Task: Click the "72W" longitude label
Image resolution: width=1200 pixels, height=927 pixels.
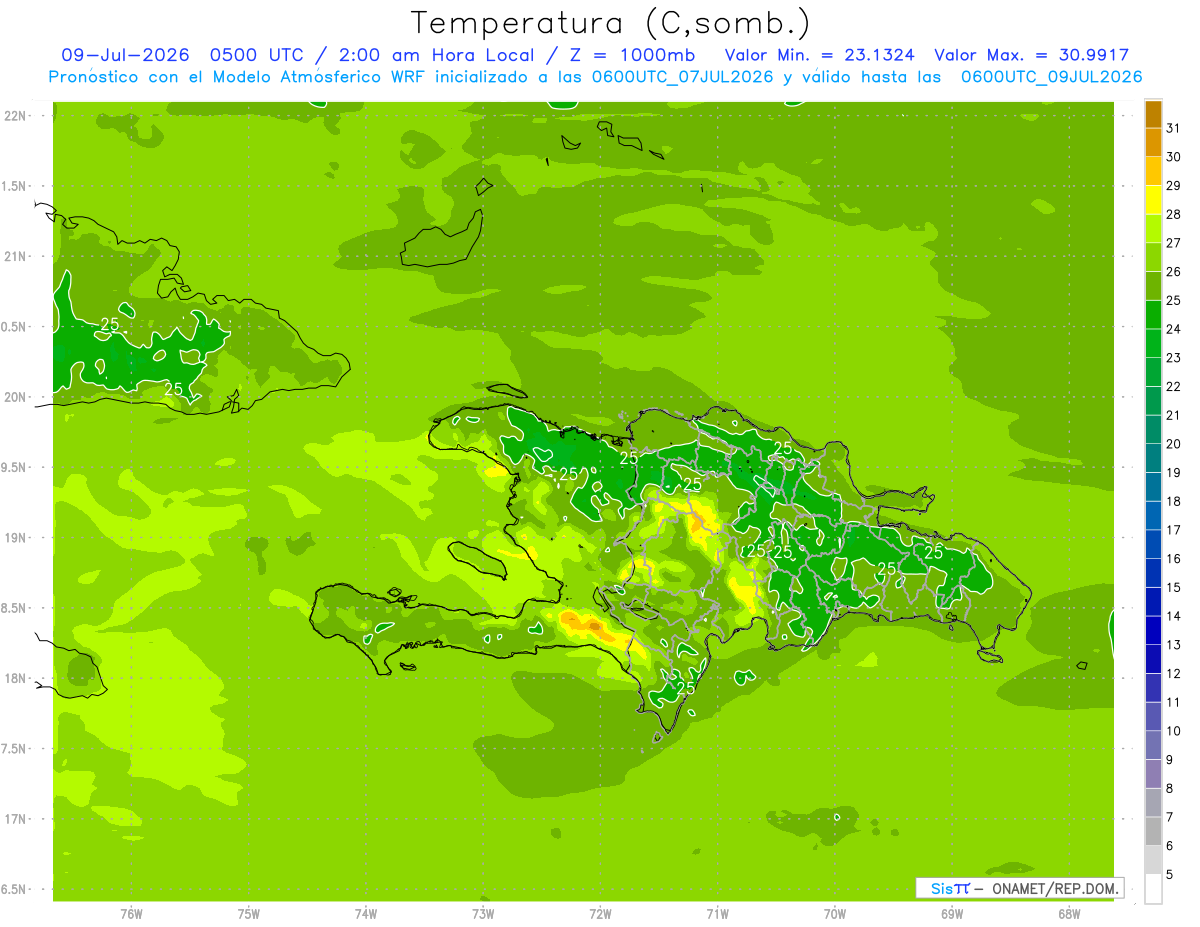Action: point(600,913)
